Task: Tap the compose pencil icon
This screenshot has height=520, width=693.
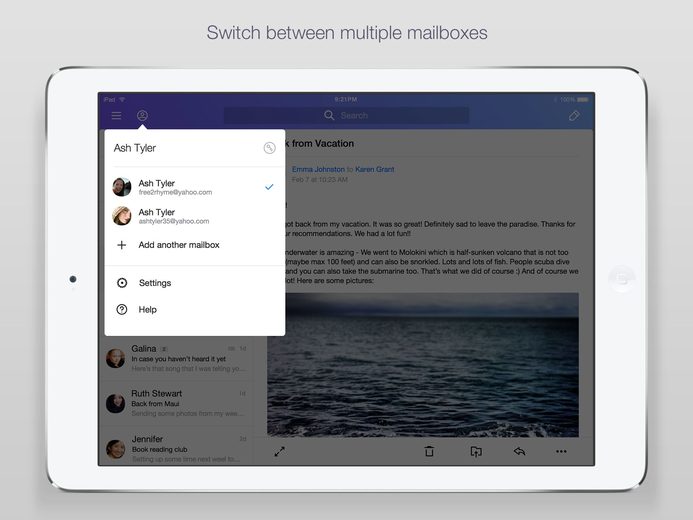Action: [x=574, y=116]
